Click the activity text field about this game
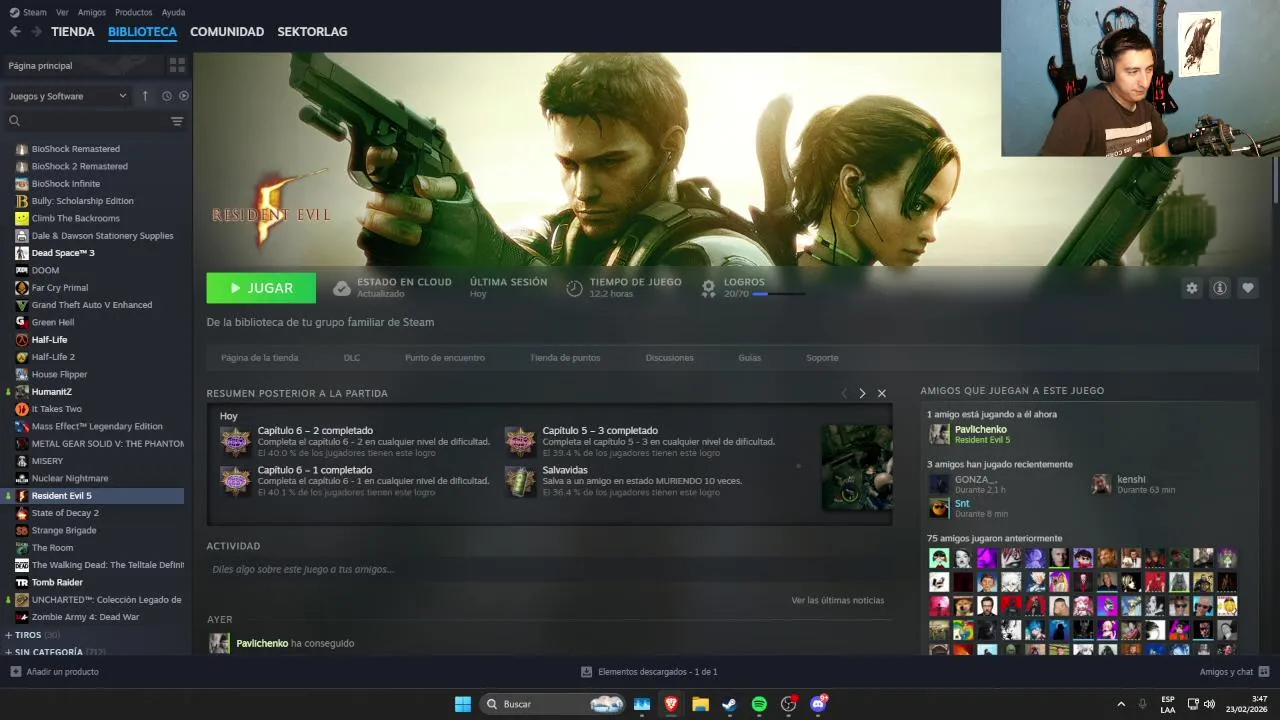The height and width of the screenshot is (720, 1280). [x=548, y=569]
